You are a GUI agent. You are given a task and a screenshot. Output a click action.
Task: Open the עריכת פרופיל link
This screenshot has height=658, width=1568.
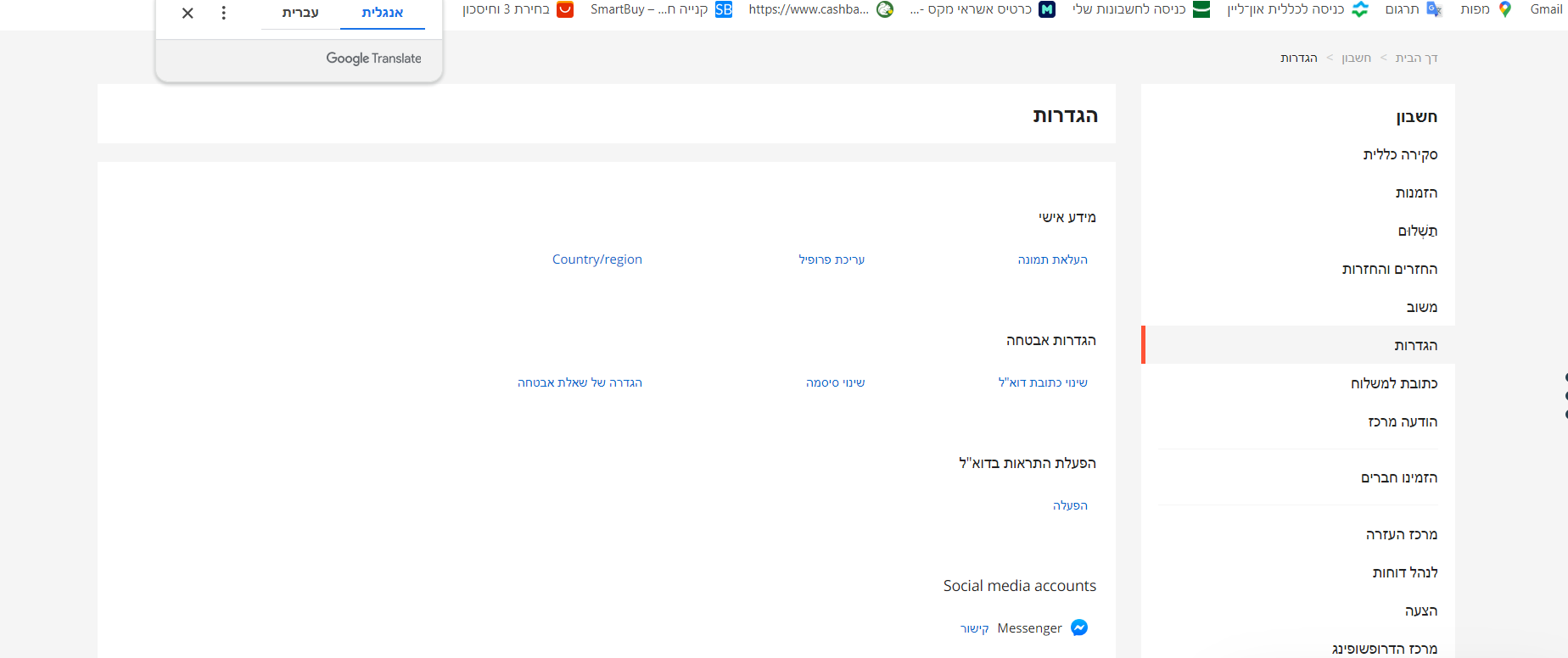832,259
